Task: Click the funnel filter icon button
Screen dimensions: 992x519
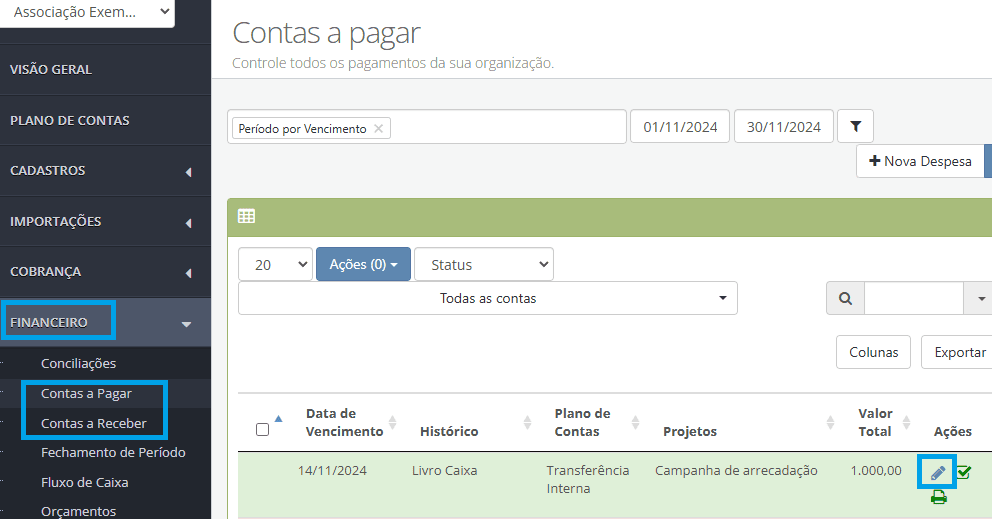Action: (855, 126)
